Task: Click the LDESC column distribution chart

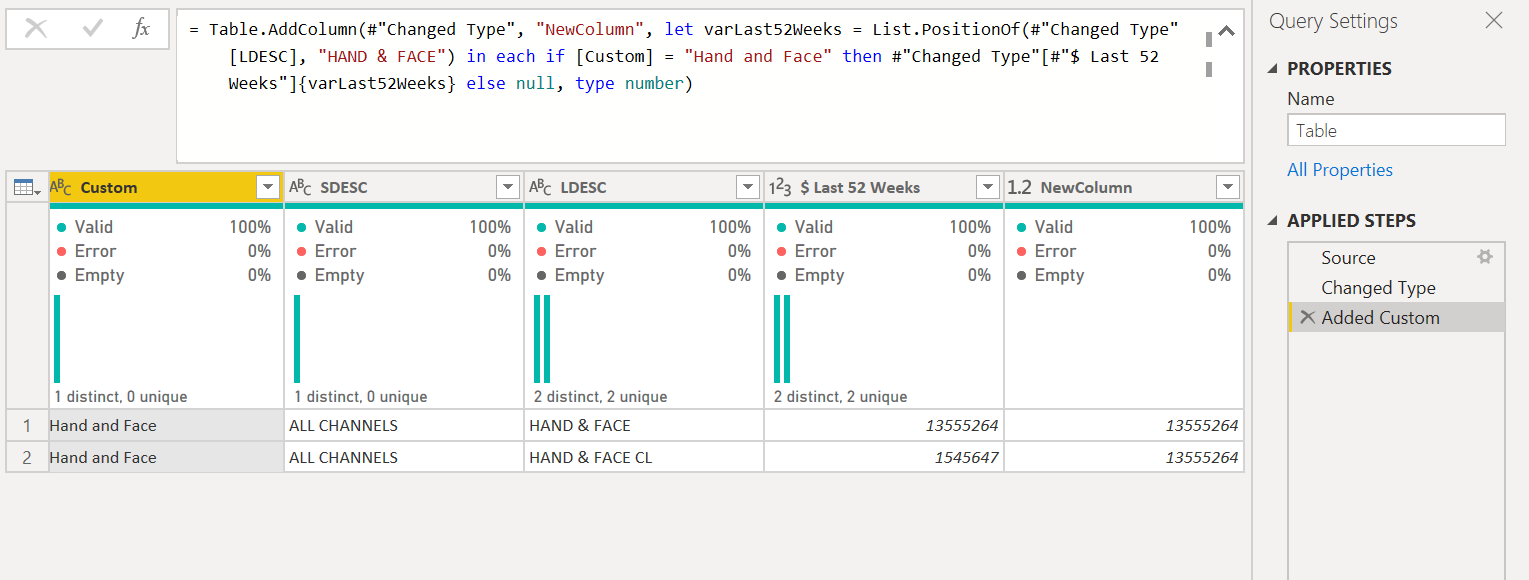Action: click(x=542, y=339)
